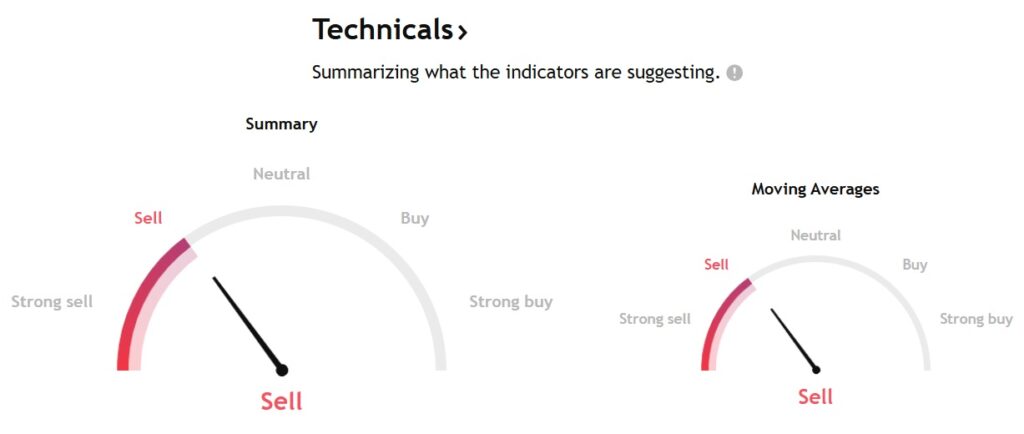
Task: Select the Summary gauge title
Action: 281,124
